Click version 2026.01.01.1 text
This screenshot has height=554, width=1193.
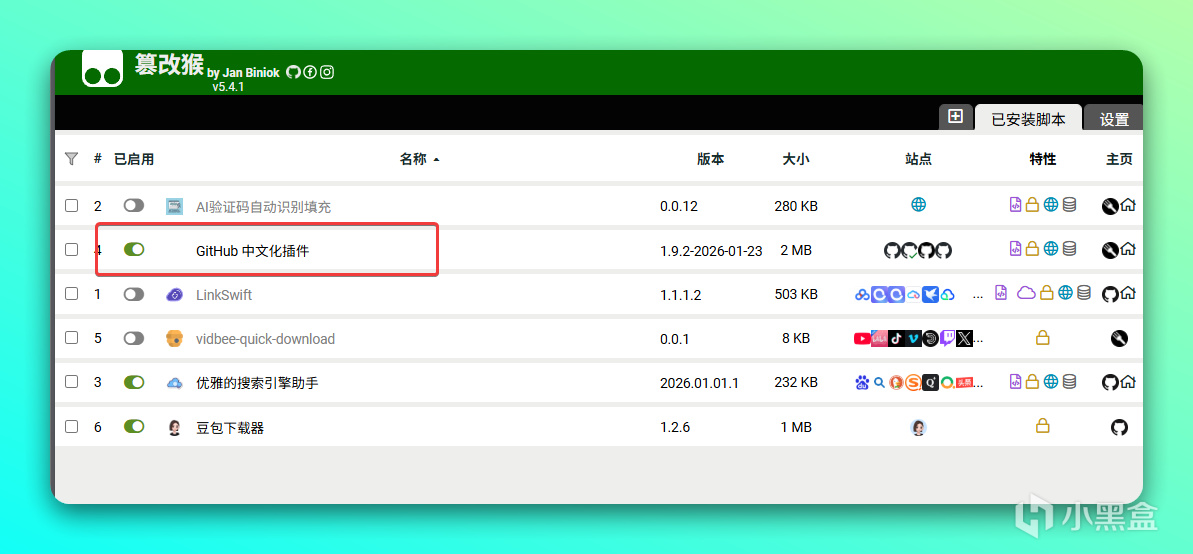[x=699, y=383]
